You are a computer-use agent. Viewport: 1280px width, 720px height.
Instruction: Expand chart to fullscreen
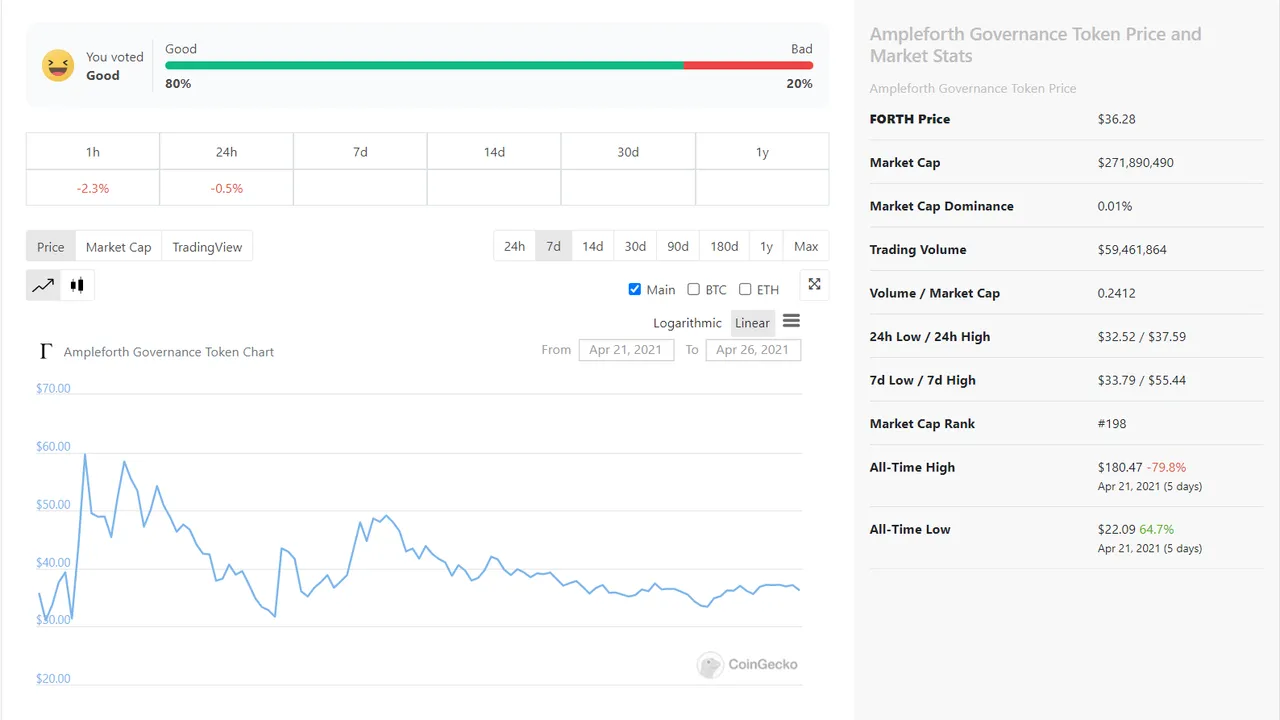[x=814, y=284]
